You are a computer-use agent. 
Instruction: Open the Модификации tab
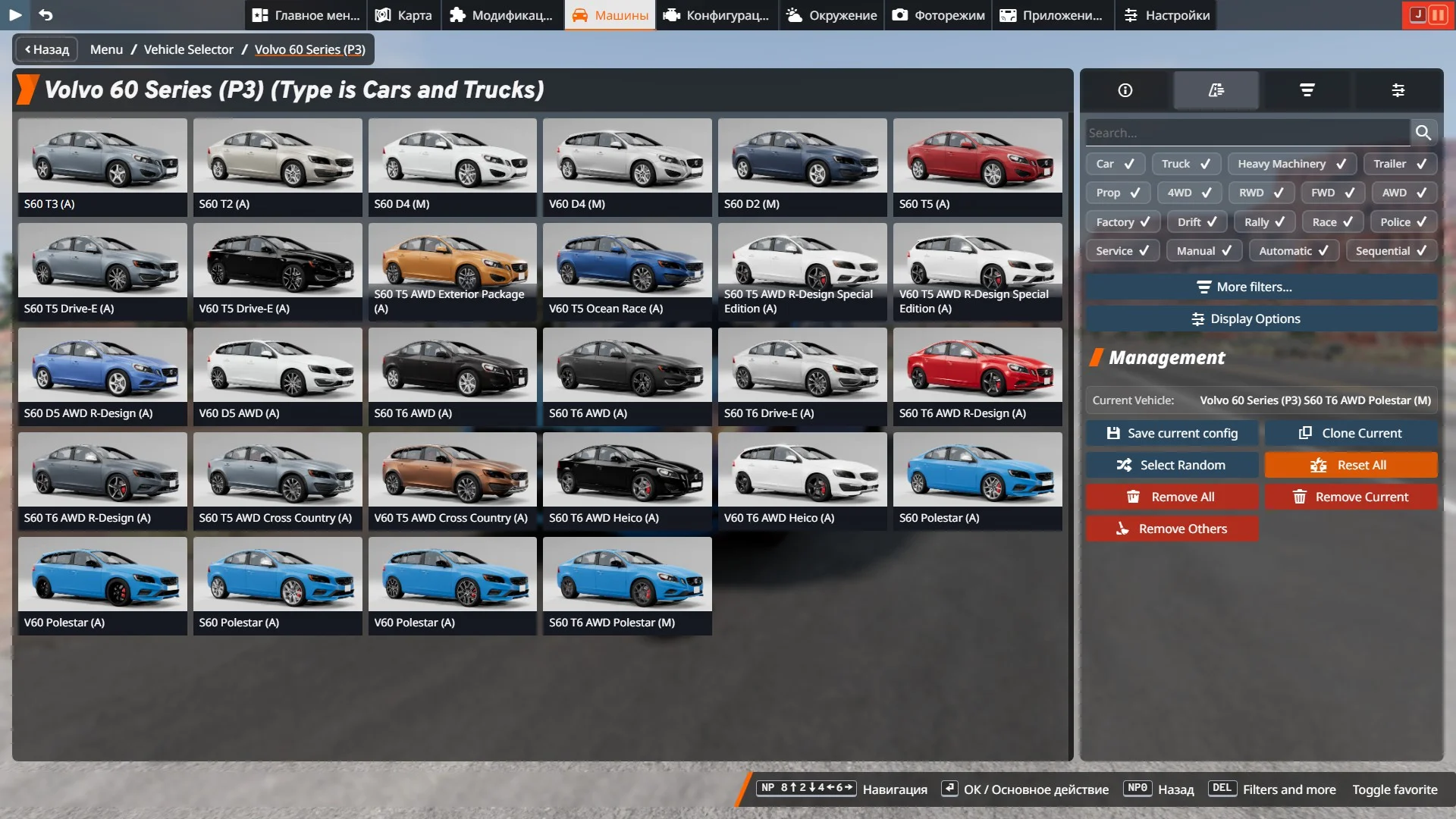coord(502,15)
